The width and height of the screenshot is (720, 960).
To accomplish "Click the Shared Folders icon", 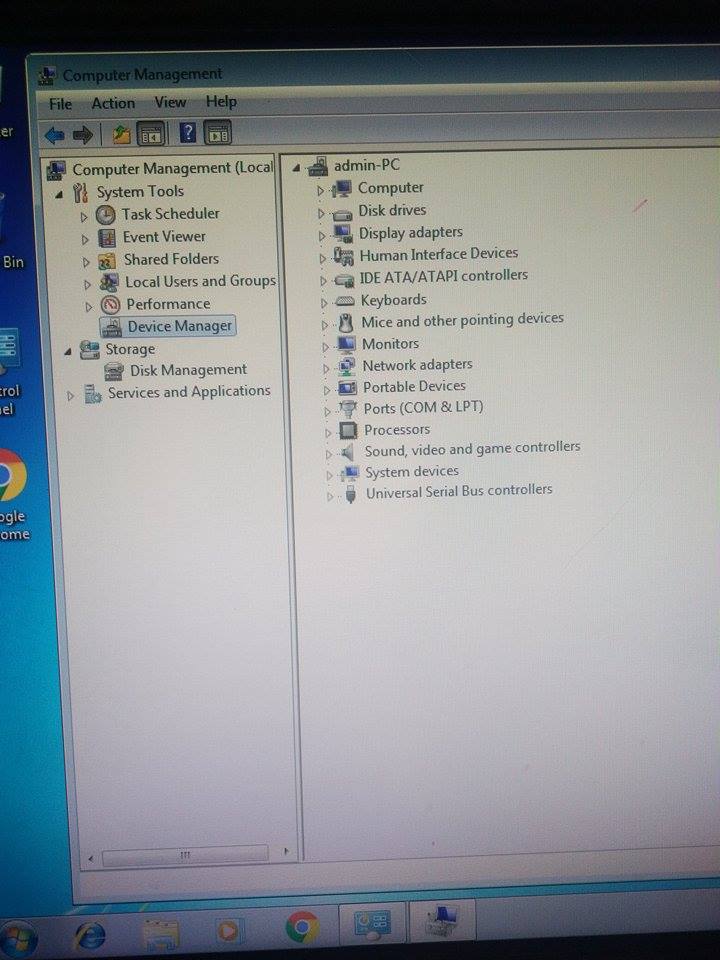I will click(x=108, y=261).
